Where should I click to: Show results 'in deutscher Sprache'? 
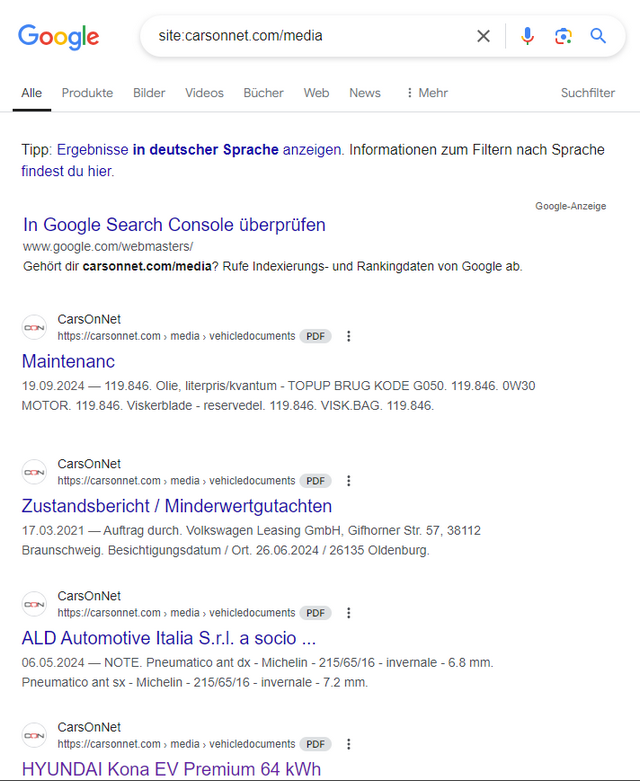coord(205,150)
